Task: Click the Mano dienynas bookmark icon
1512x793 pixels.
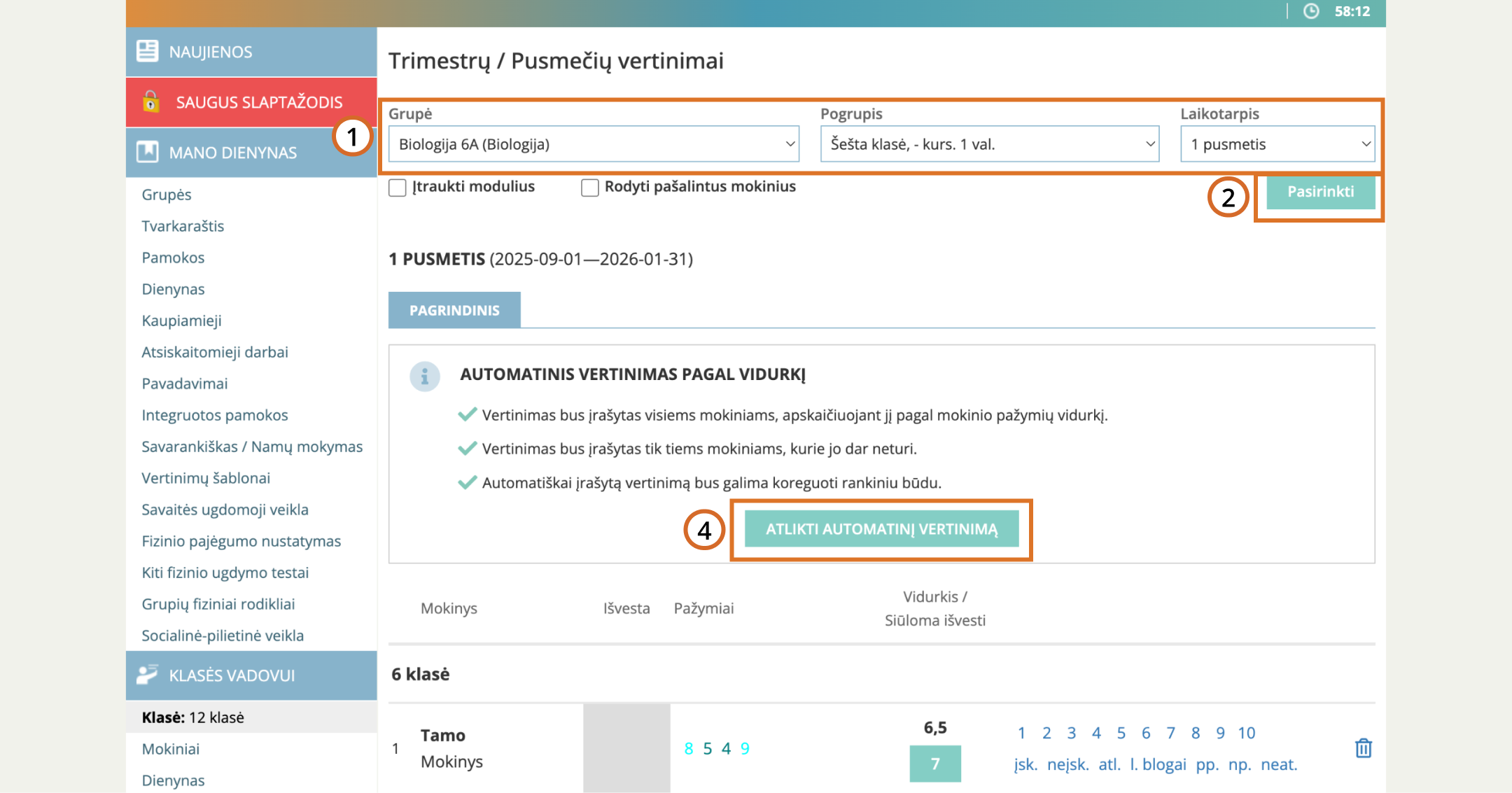Action: pyautogui.click(x=147, y=152)
